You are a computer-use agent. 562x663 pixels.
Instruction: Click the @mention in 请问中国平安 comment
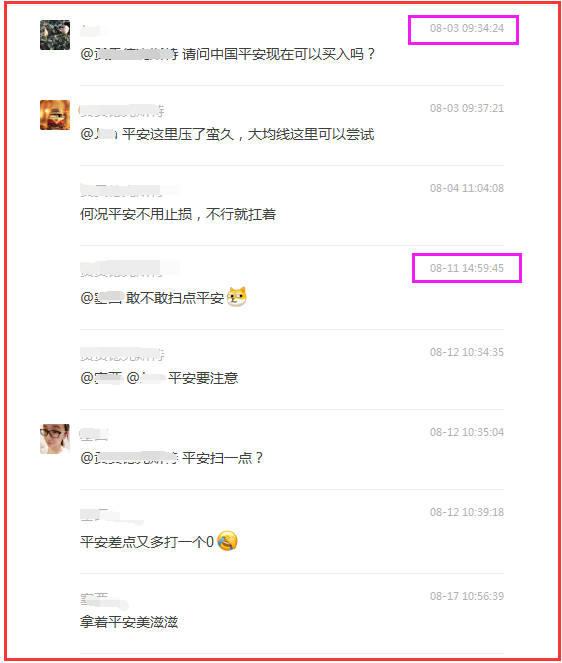point(129,54)
